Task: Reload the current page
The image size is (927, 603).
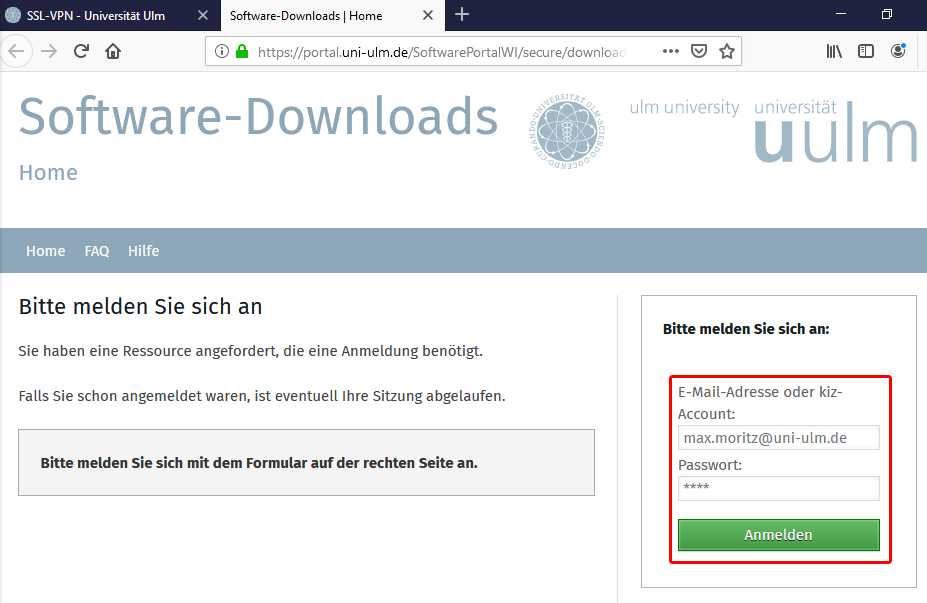Action: click(x=82, y=51)
